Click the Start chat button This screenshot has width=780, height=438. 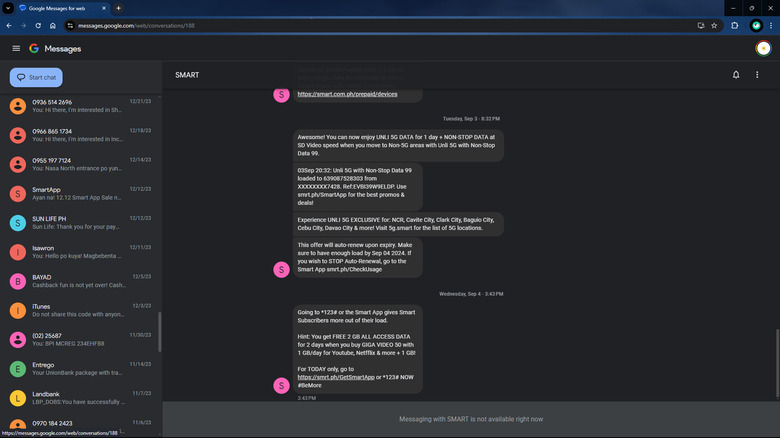[37, 77]
